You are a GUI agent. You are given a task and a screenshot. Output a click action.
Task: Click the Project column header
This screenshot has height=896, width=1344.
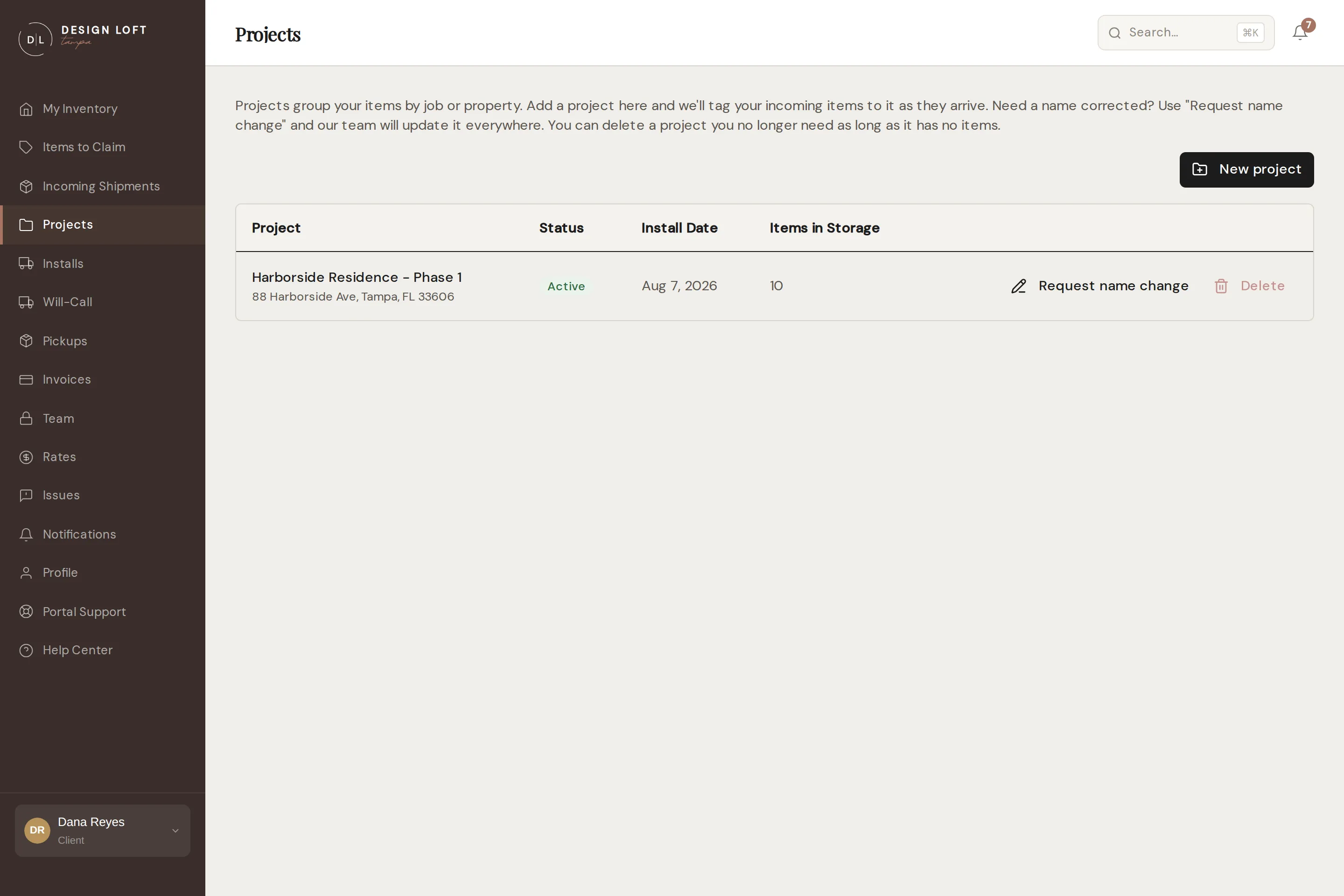coord(276,228)
